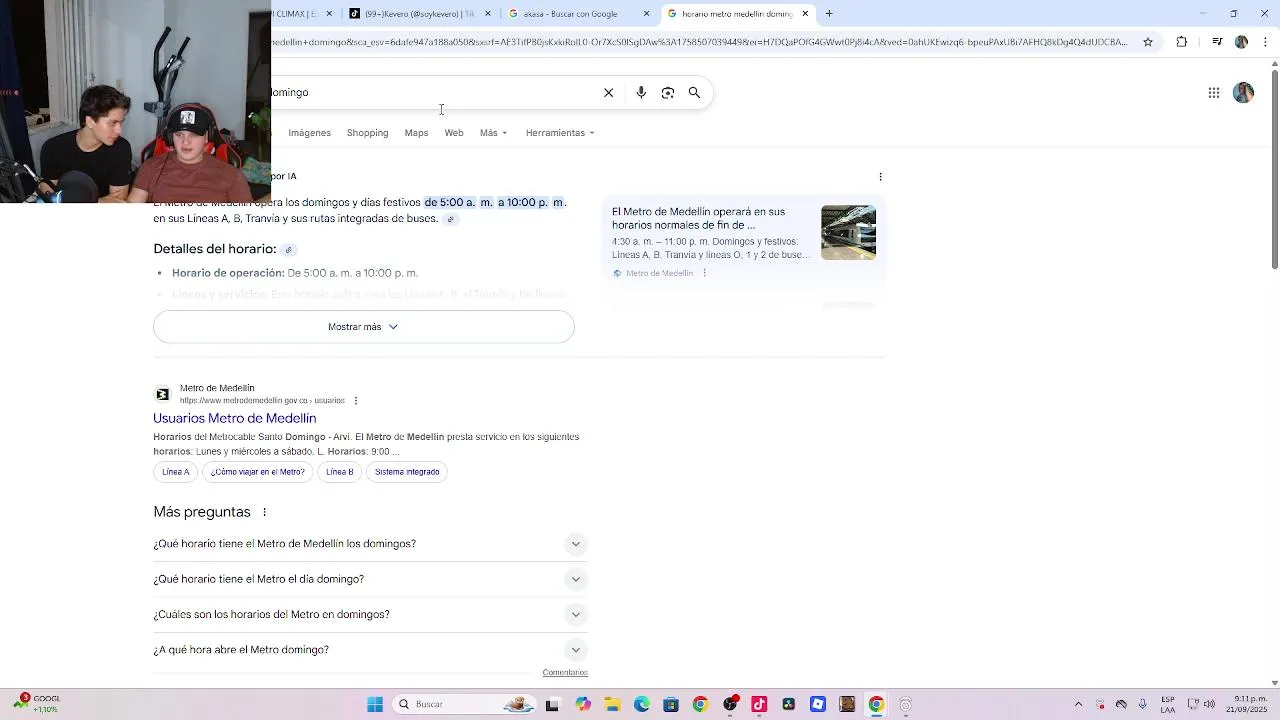Open Chrome three-dot menu
The width and height of the screenshot is (1280, 720).
(x=1264, y=42)
